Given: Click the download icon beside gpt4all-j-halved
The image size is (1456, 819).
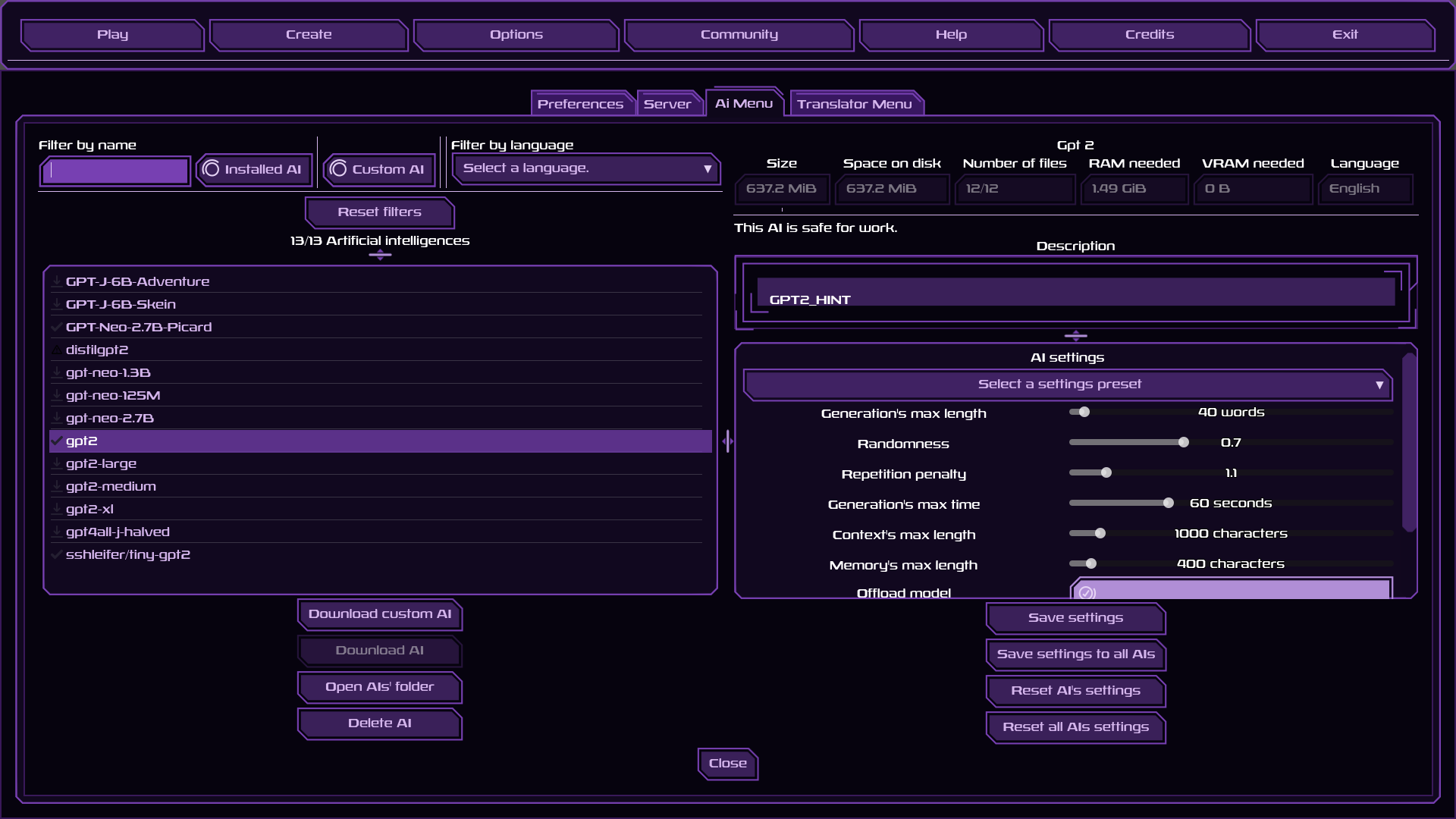Looking at the screenshot, I should [57, 532].
